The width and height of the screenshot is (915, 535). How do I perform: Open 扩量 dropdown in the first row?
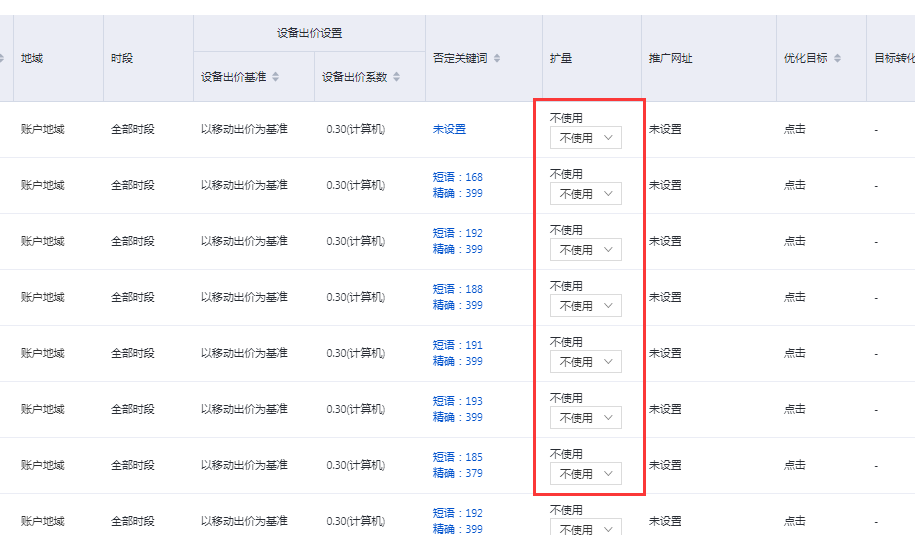coord(586,138)
